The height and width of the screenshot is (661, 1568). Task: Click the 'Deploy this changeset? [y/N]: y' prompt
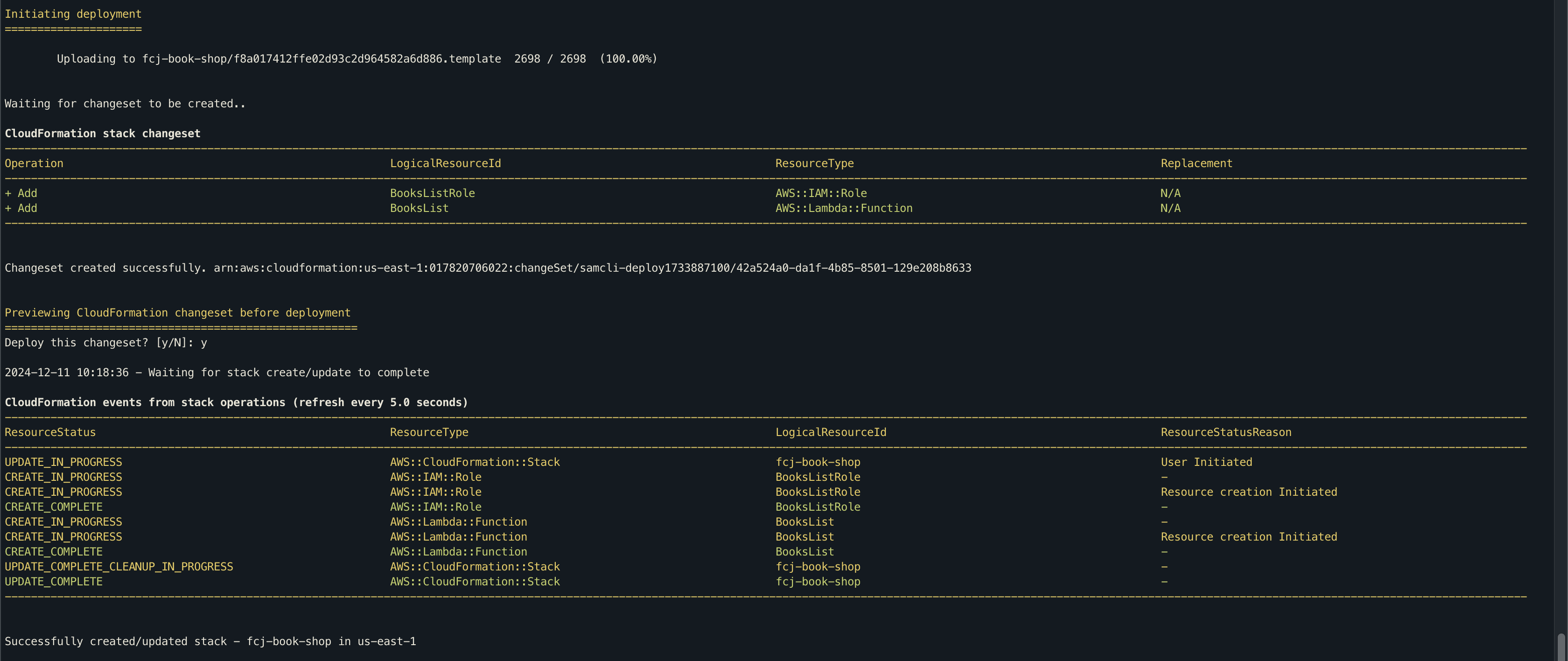click(106, 343)
